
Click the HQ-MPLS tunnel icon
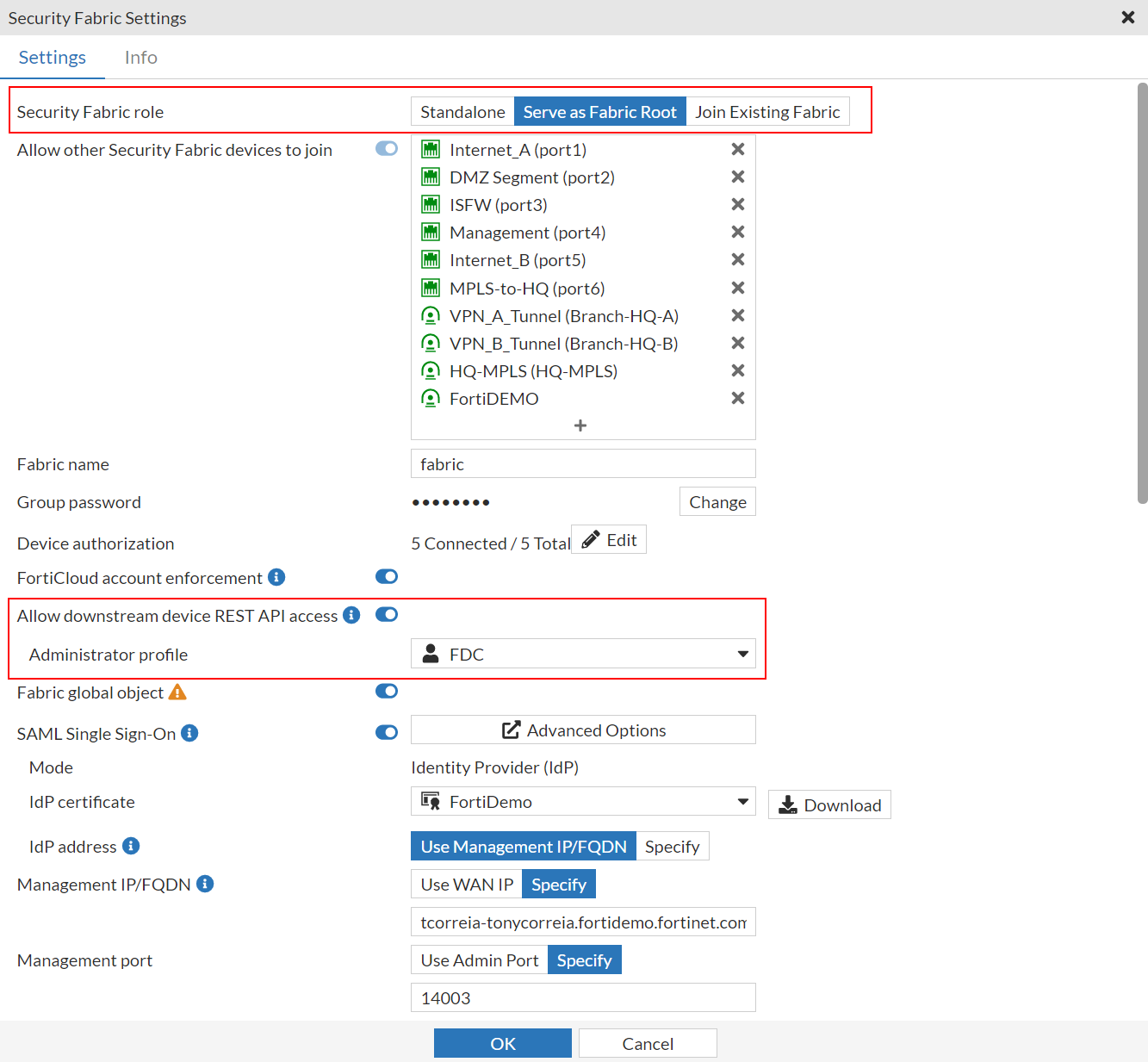click(431, 371)
